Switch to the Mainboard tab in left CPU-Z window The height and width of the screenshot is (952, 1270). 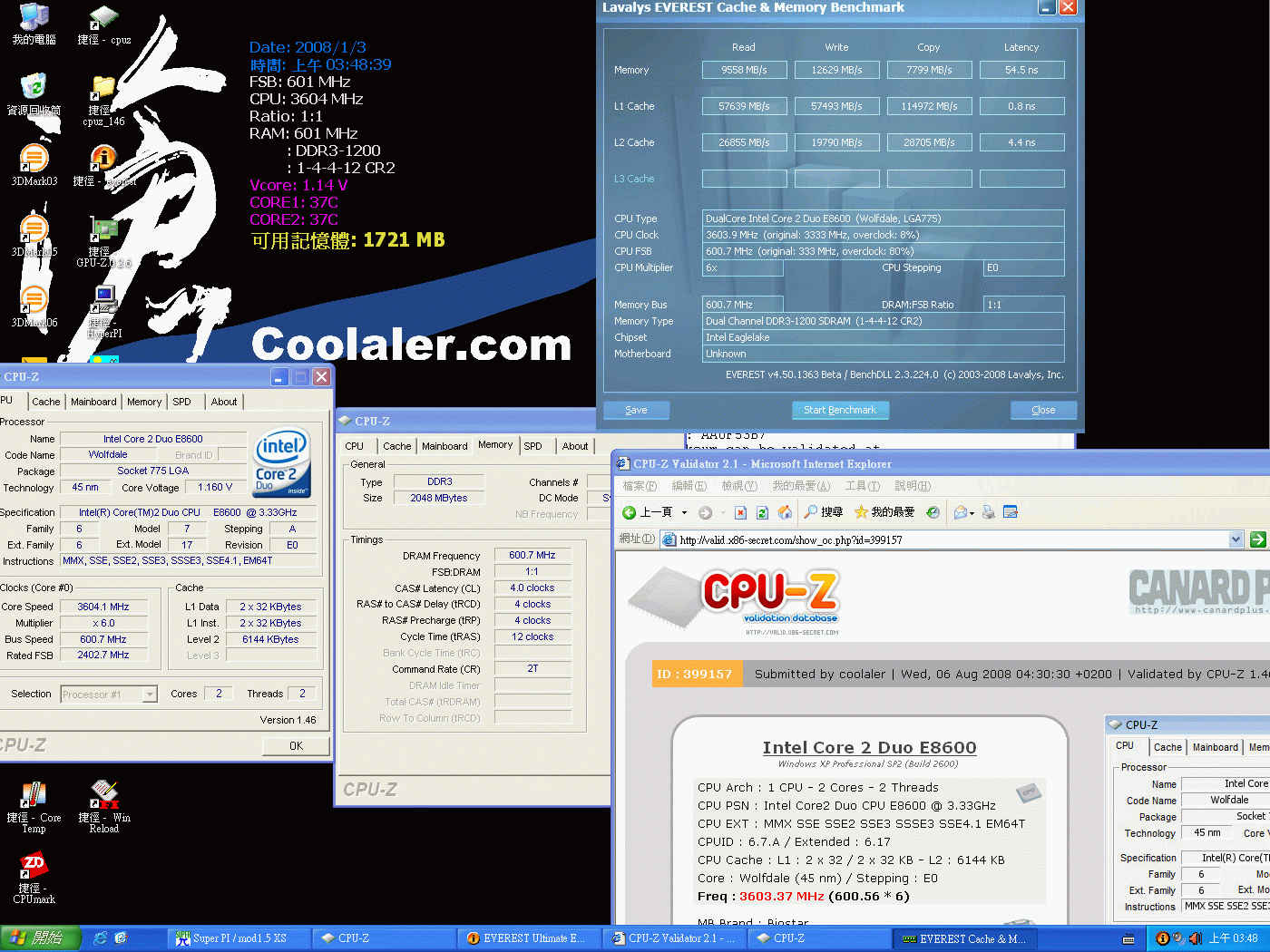pyautogui.click(x=93, y=402)
